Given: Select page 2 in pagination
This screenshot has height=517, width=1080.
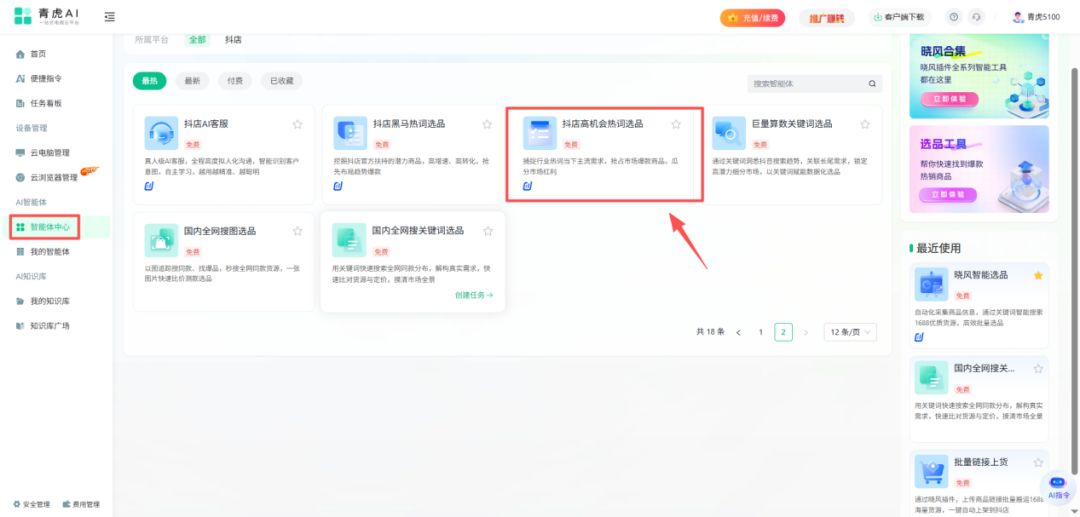Looking at the screenshot, I should pos(783,333).
